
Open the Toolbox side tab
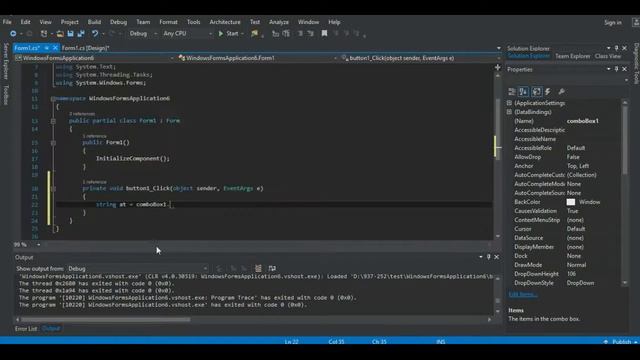6,95
